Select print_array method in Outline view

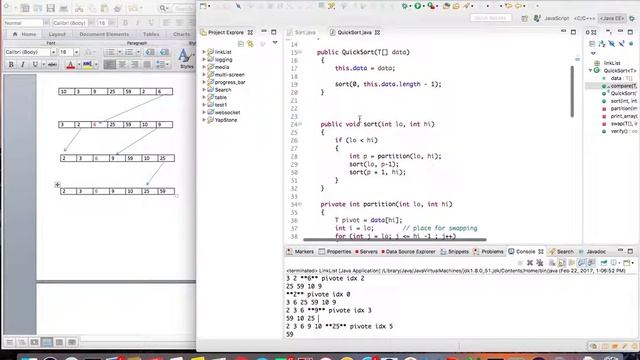click(x=623, y=116)
